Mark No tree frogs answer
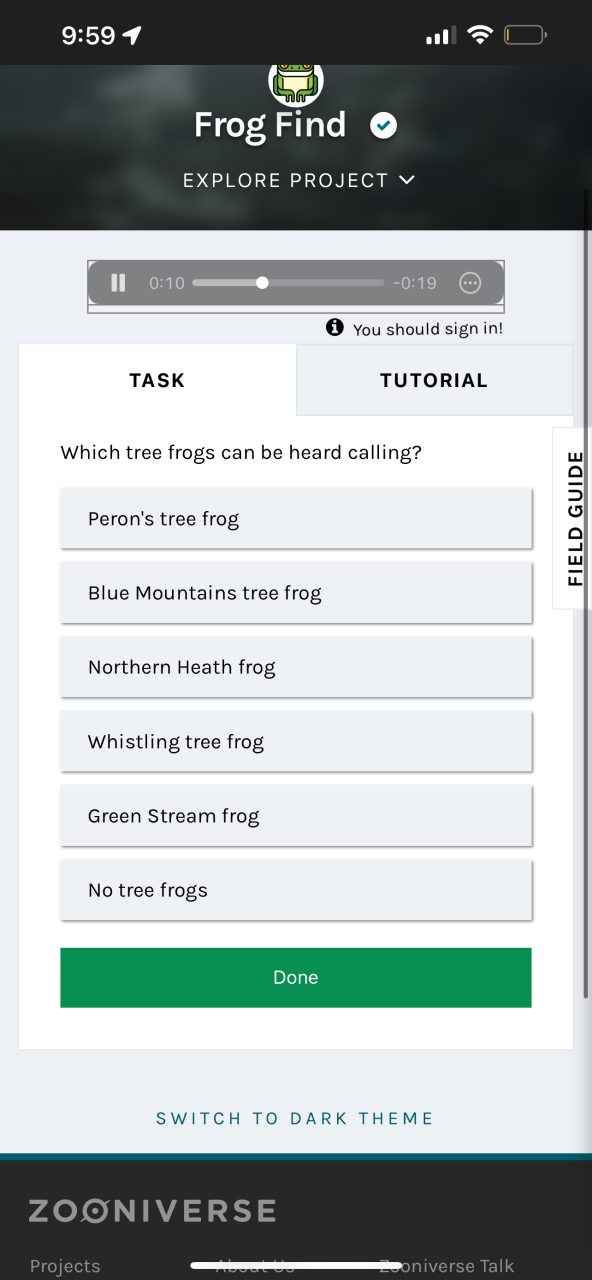 click(x=296, y=890)
